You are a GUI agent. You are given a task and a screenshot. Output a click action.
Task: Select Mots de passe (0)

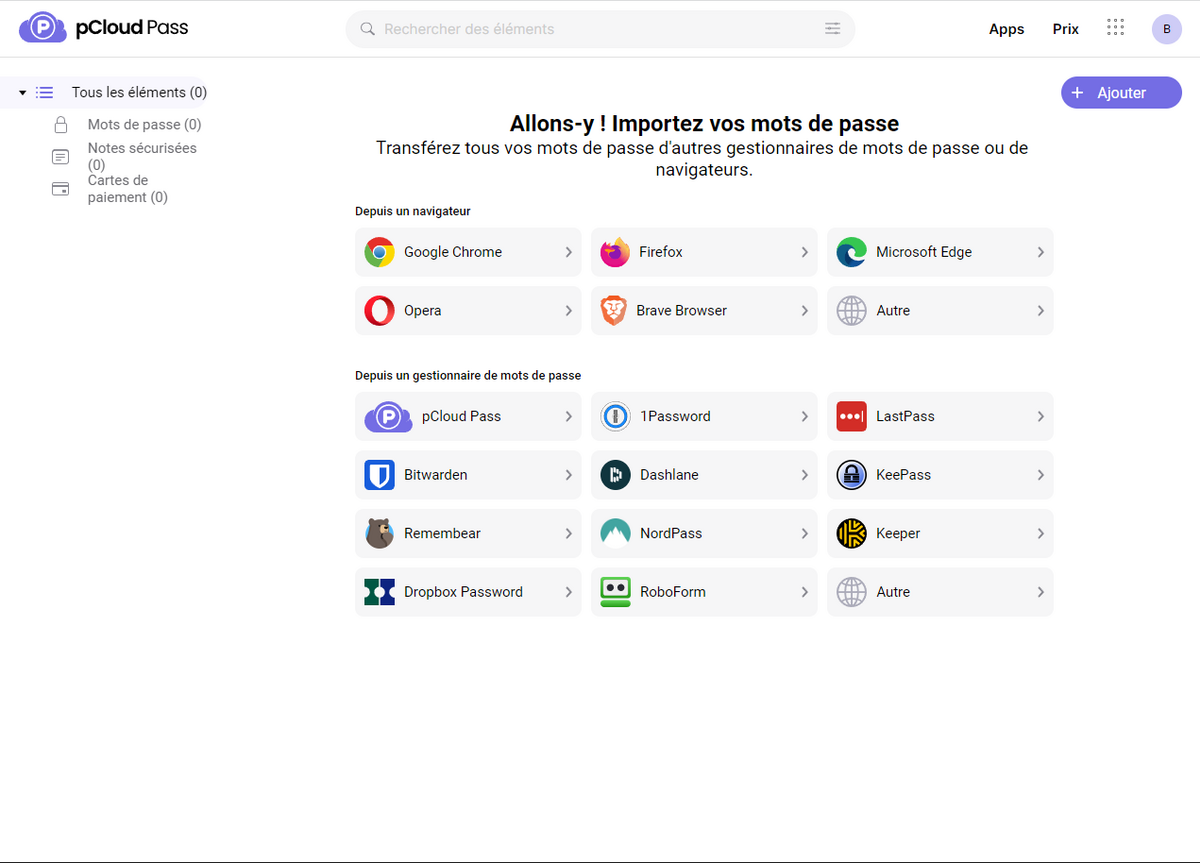coord(144,125)
